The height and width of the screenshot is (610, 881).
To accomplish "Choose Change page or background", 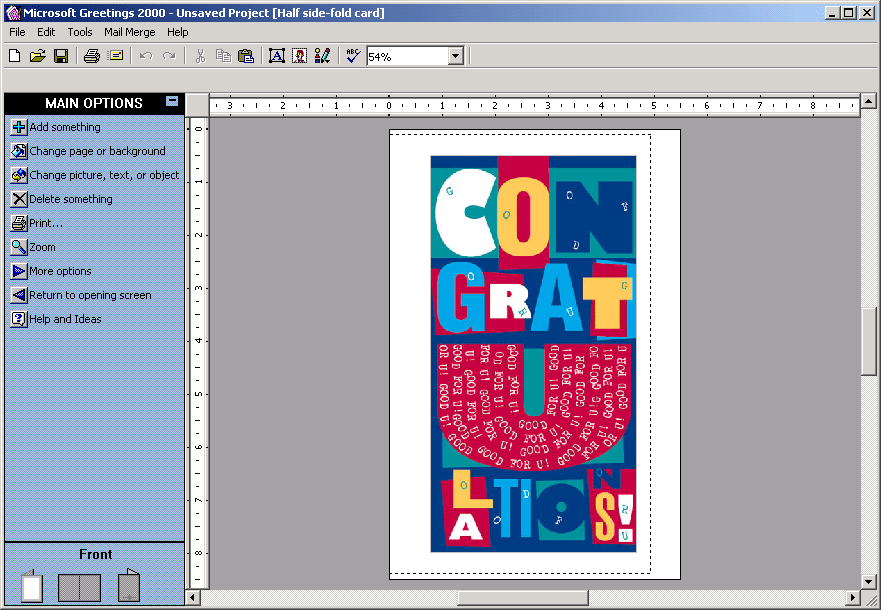I will [97, 151].
